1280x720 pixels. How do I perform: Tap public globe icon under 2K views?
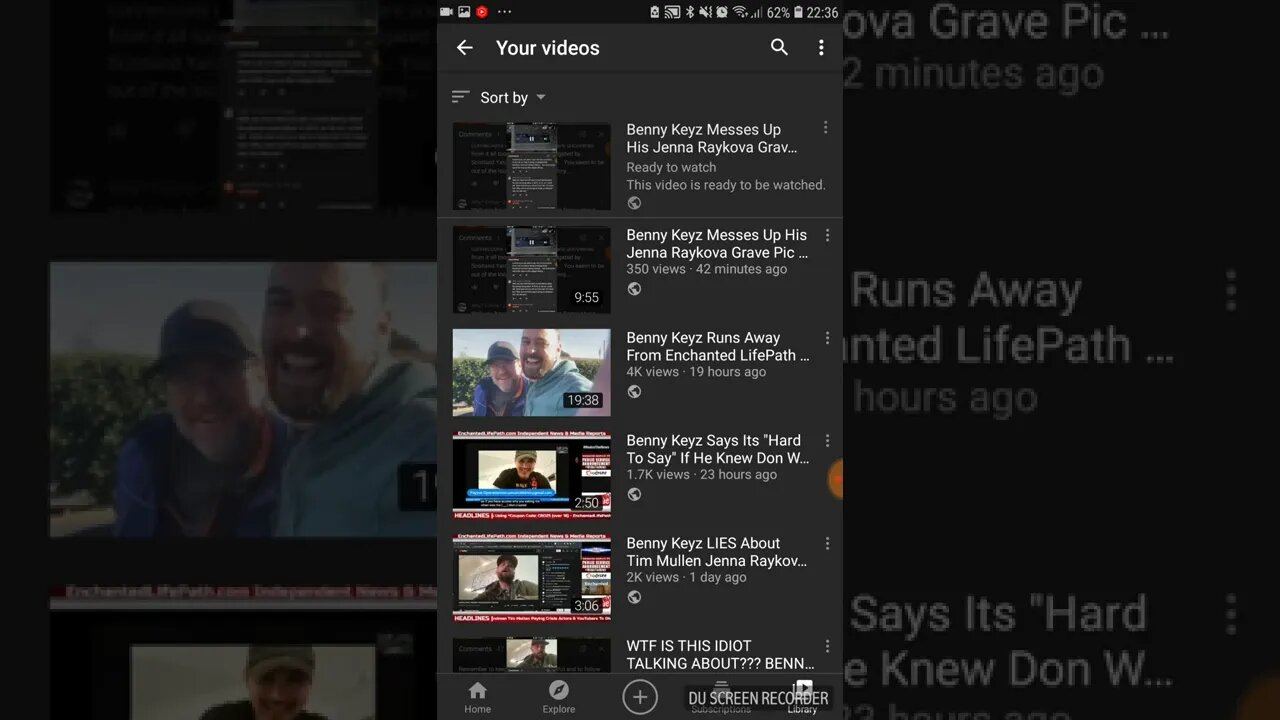tap(634, 598)
